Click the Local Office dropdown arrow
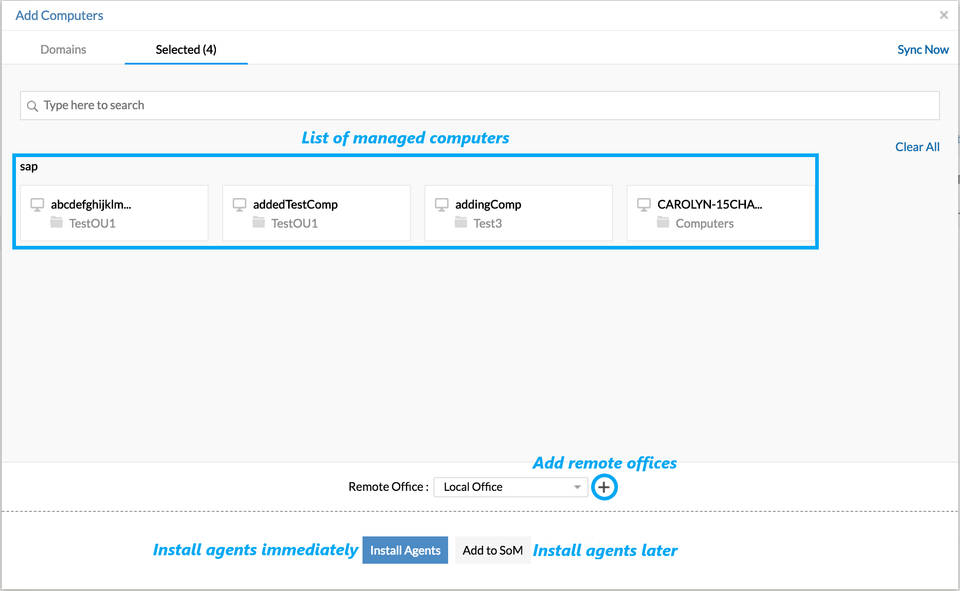 click(578, 487)
